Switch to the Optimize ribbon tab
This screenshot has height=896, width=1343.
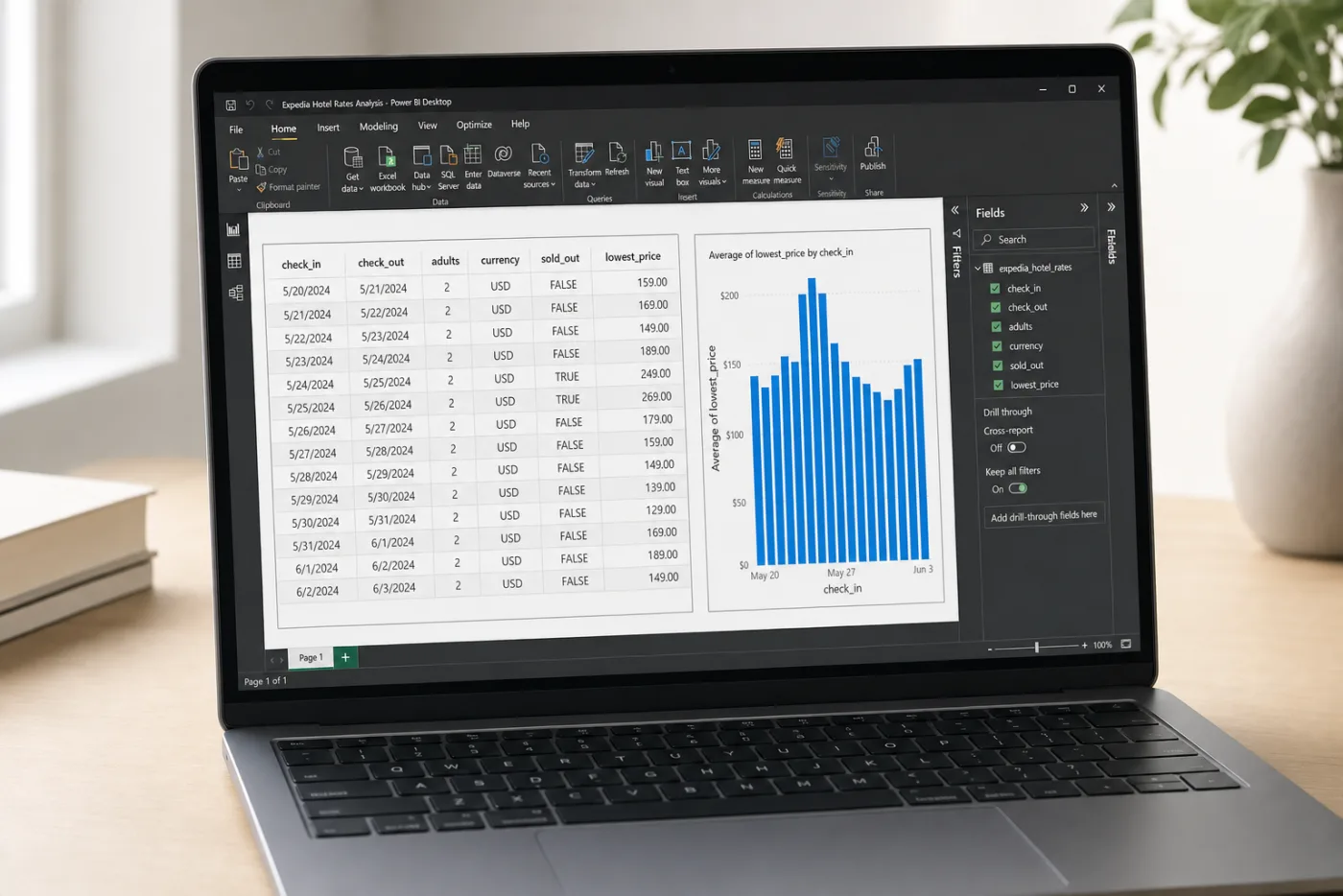click(x=474, y=125)
